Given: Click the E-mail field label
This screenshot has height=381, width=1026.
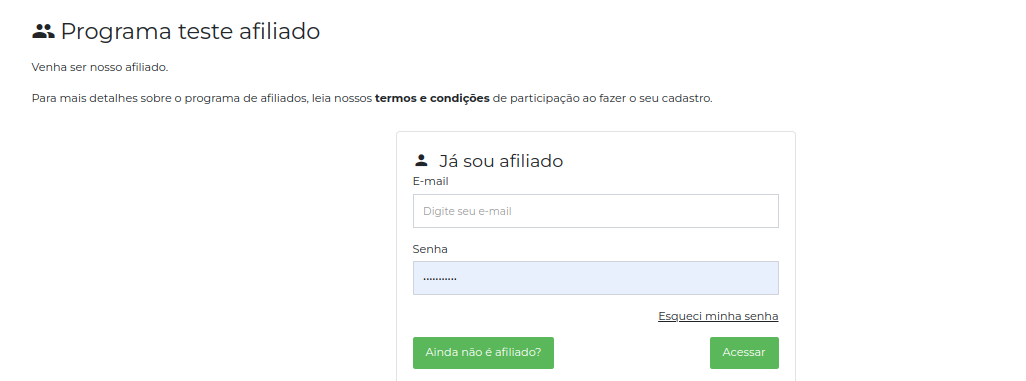Looking at the screenshot, I should pyautogui.click(x=431, y=181).
